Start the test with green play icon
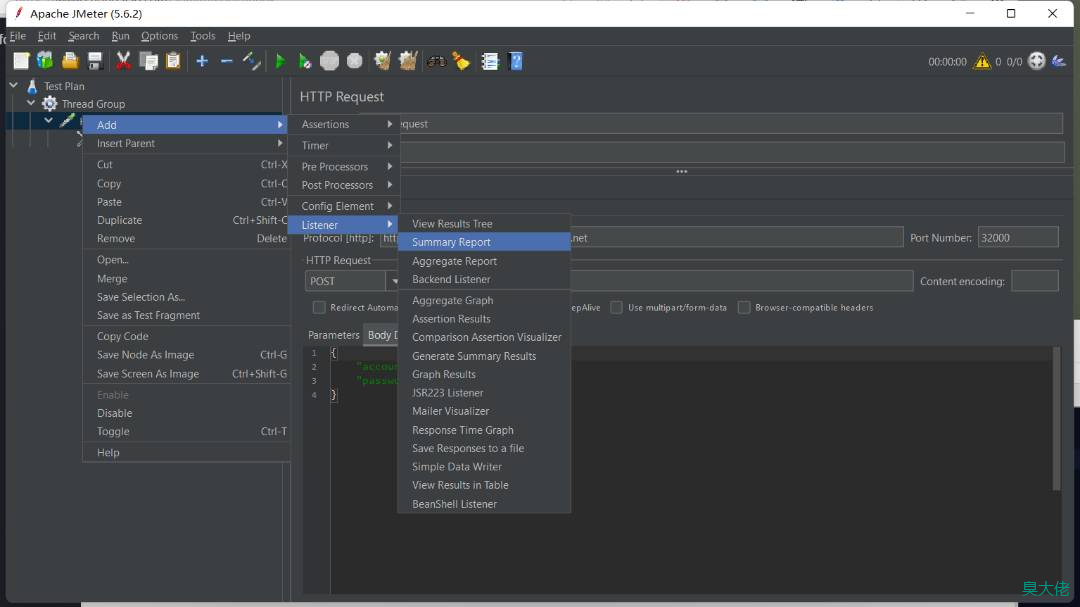Screen dimensions: 1080x607 pyautogui.click(x=280, y=61)
